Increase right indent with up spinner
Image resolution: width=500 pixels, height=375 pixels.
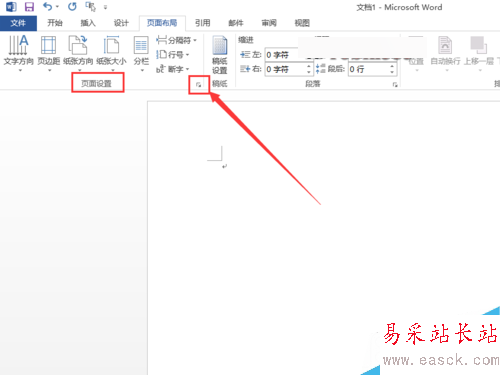pos(309,66)
